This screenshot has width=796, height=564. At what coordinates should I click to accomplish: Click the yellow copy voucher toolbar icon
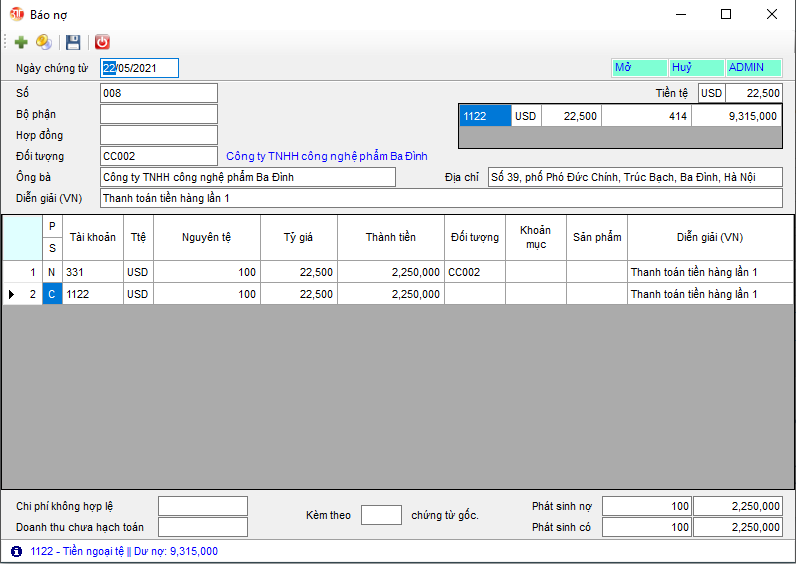click(x=44, y=42)
